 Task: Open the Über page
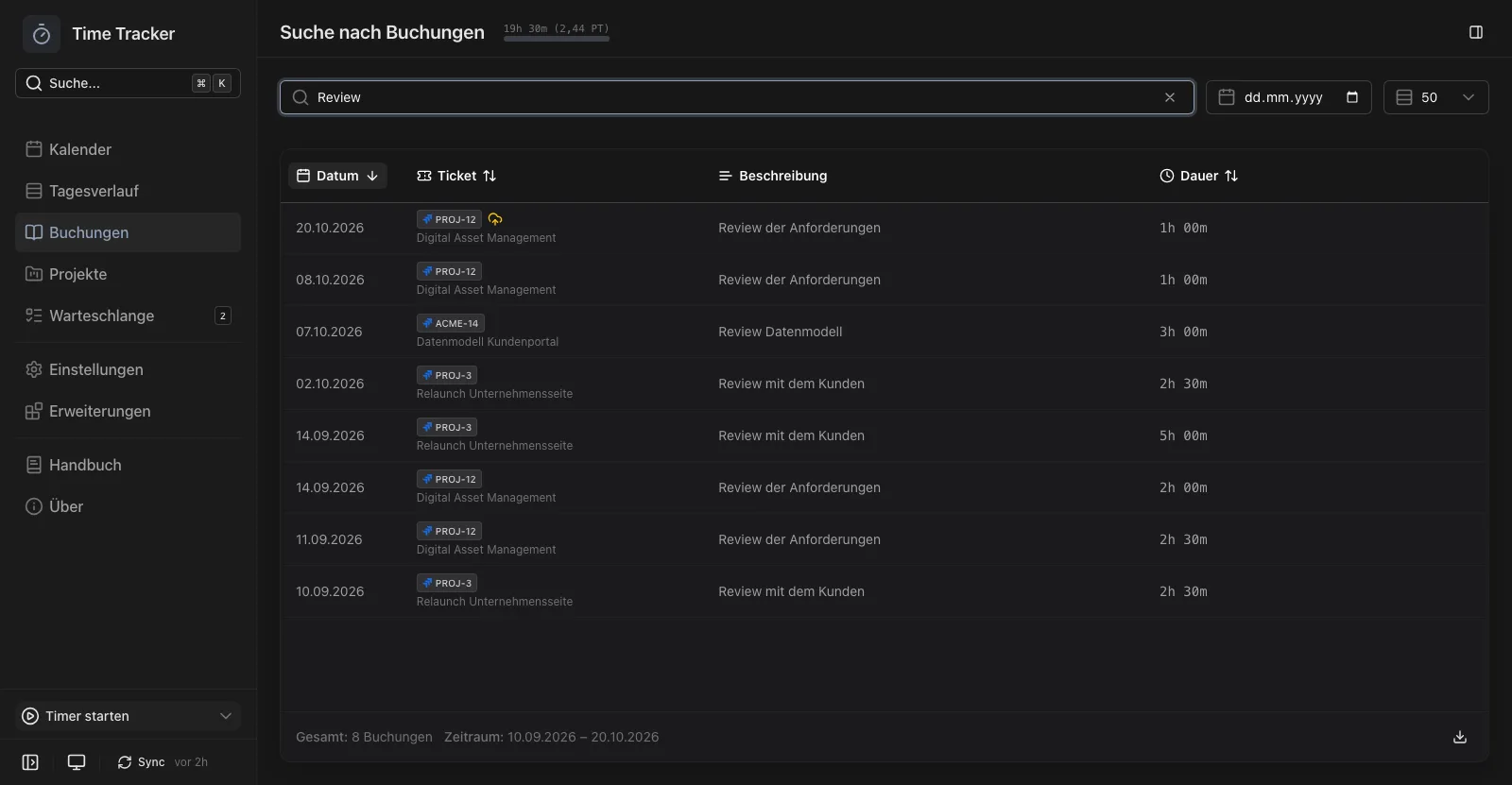[128, 506]
